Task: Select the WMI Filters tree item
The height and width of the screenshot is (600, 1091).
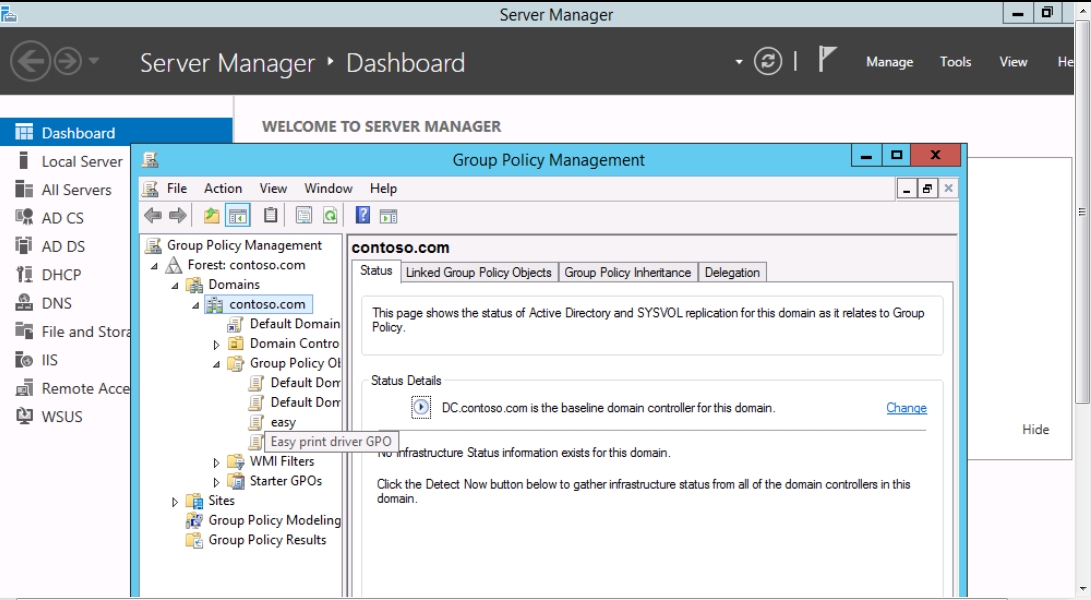Action: [282, 461]
